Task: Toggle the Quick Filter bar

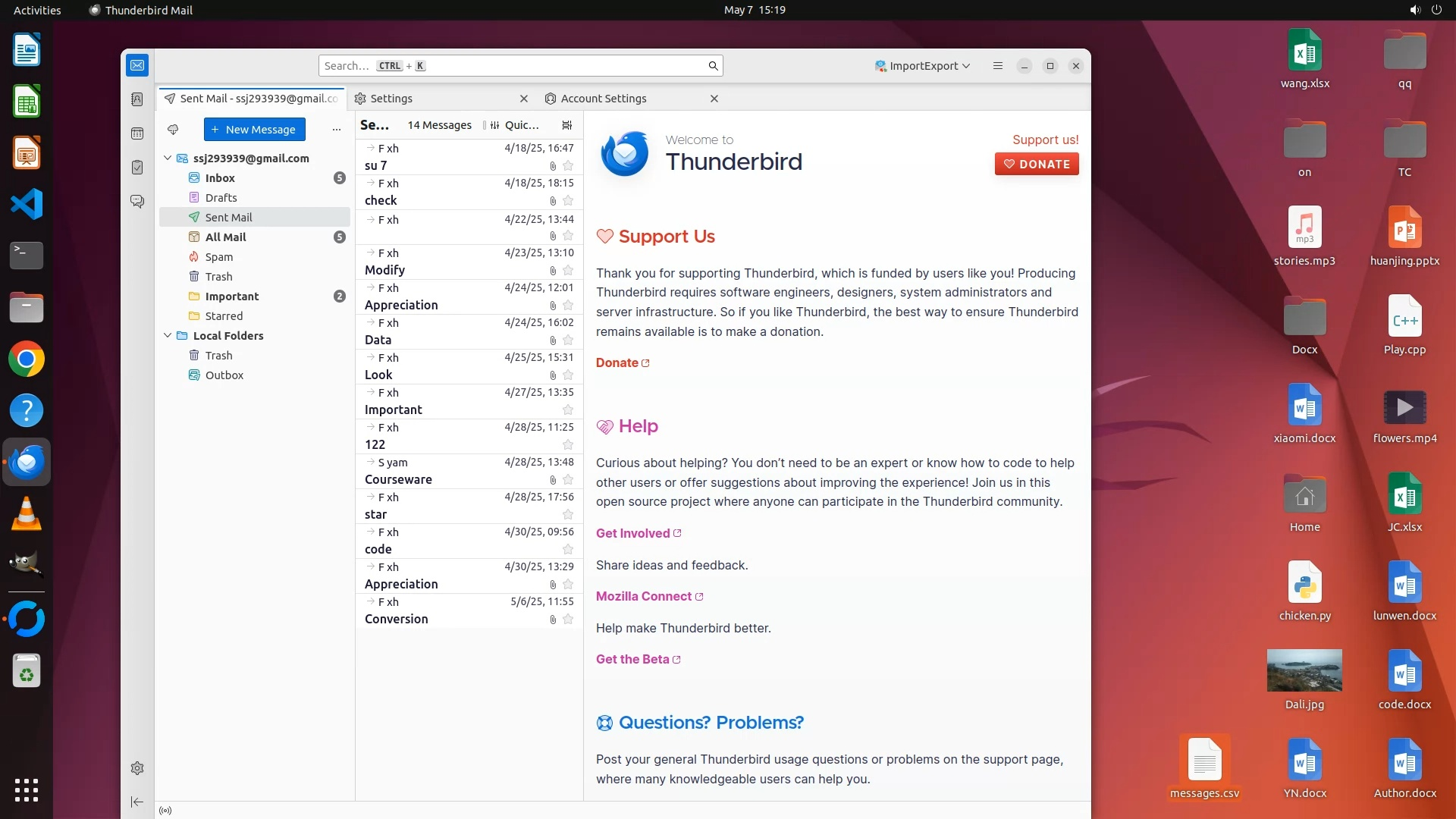Action: 516,125
